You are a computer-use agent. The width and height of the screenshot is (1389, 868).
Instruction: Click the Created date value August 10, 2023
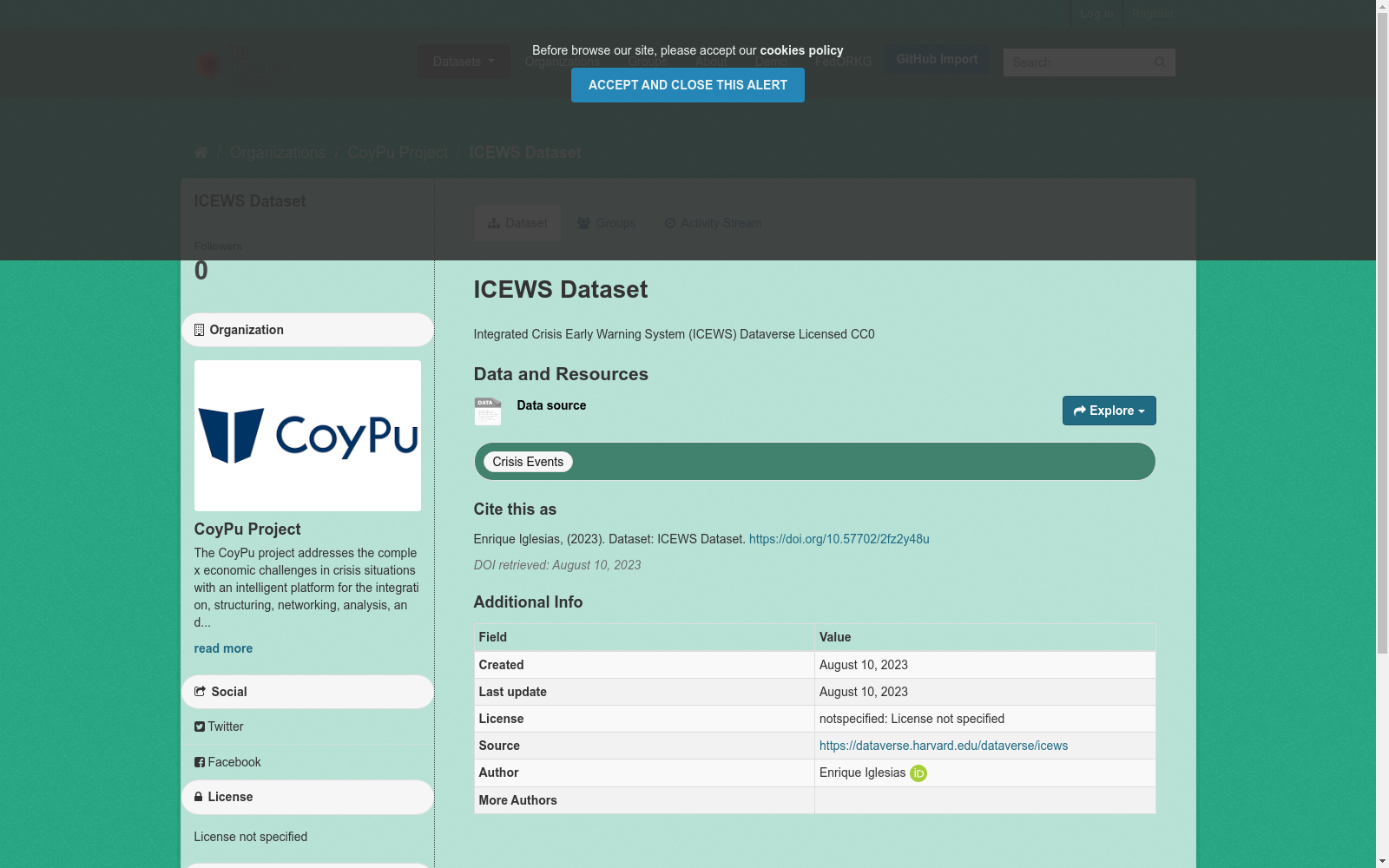[864, 665]
